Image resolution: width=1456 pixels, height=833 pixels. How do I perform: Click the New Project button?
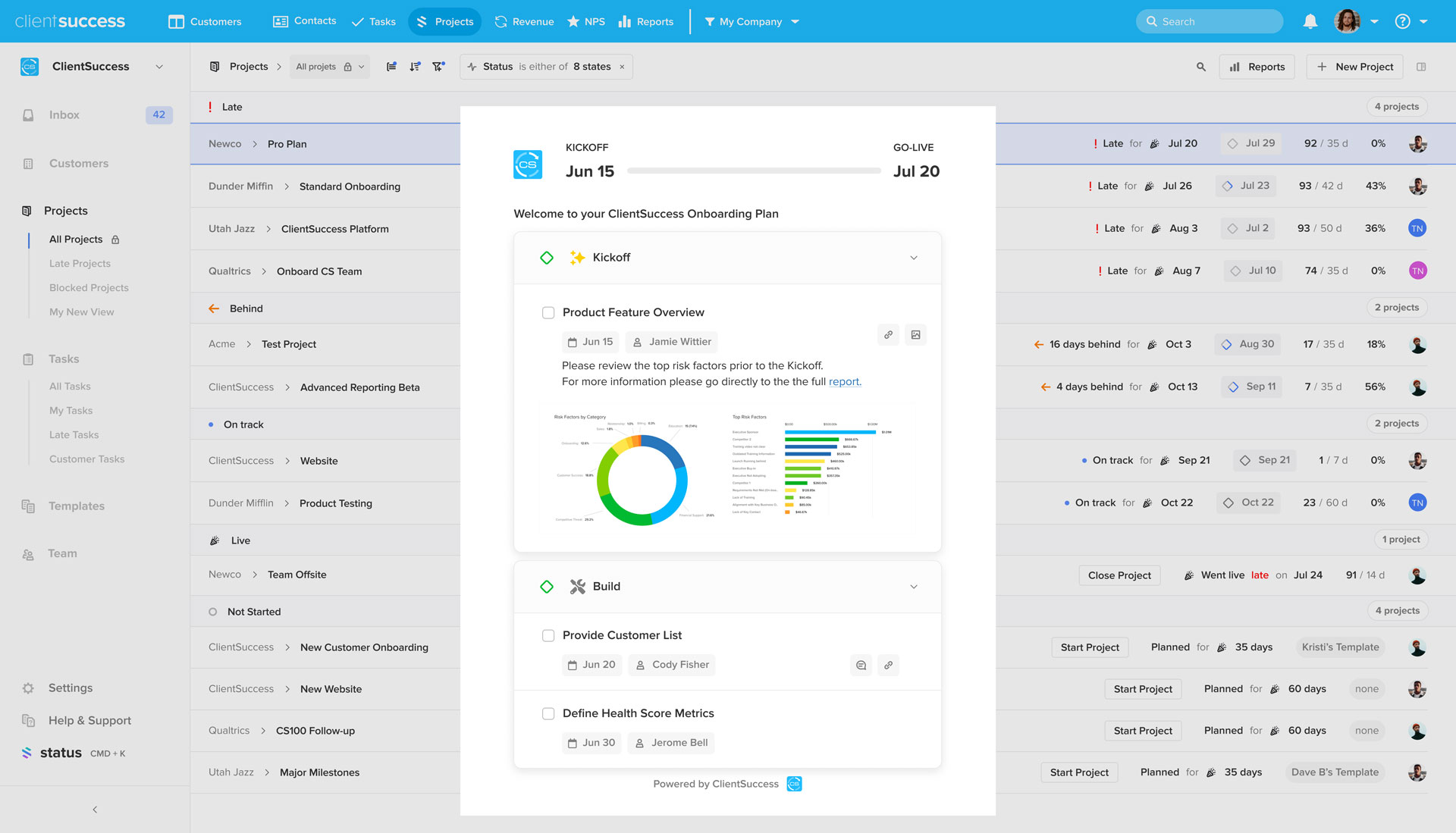click(1354, 67)
